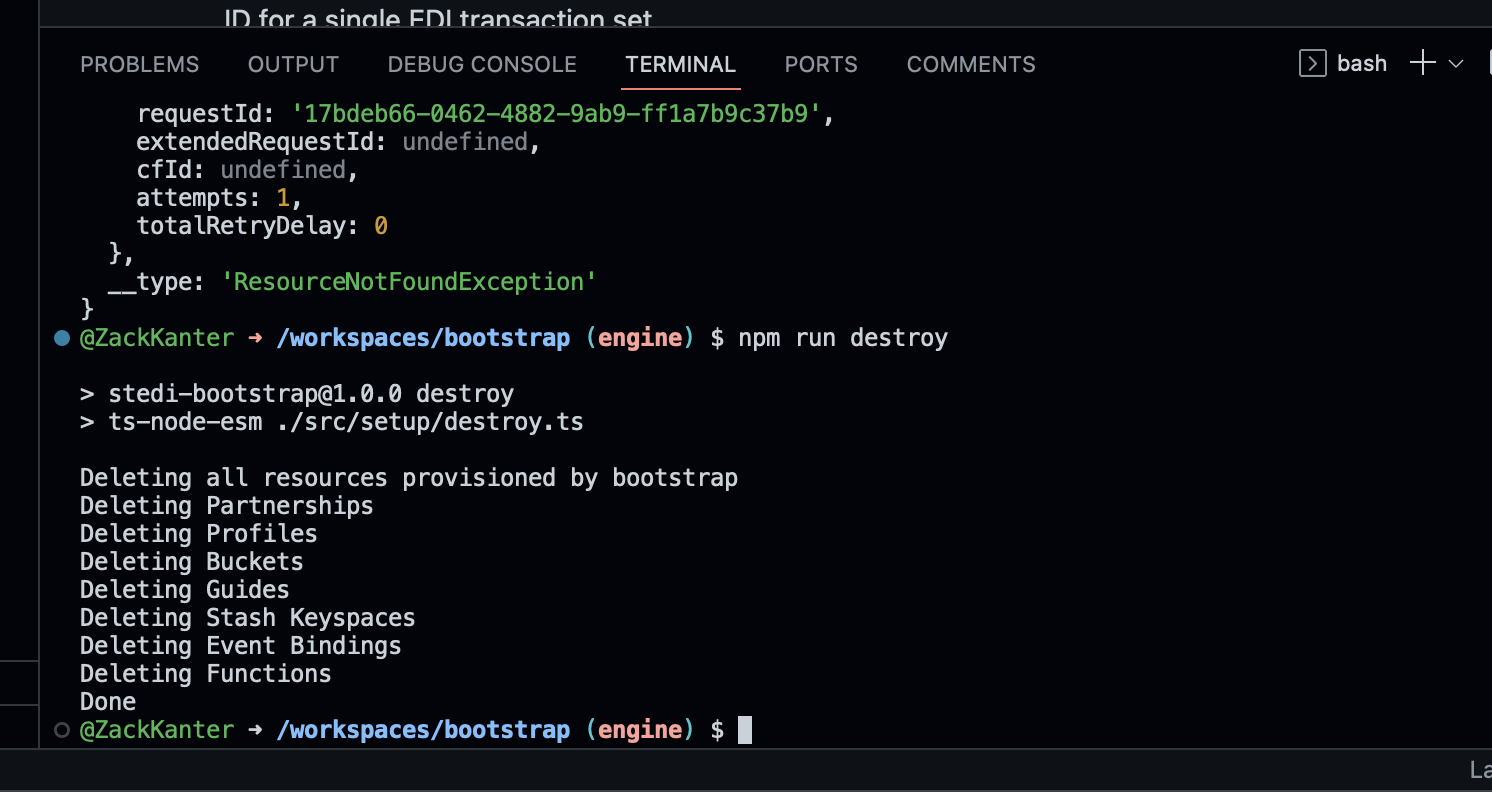The width and height of the screenshot is (1492, 792).
Task: Click the terminal cursor input area
Action: [746, 730]
